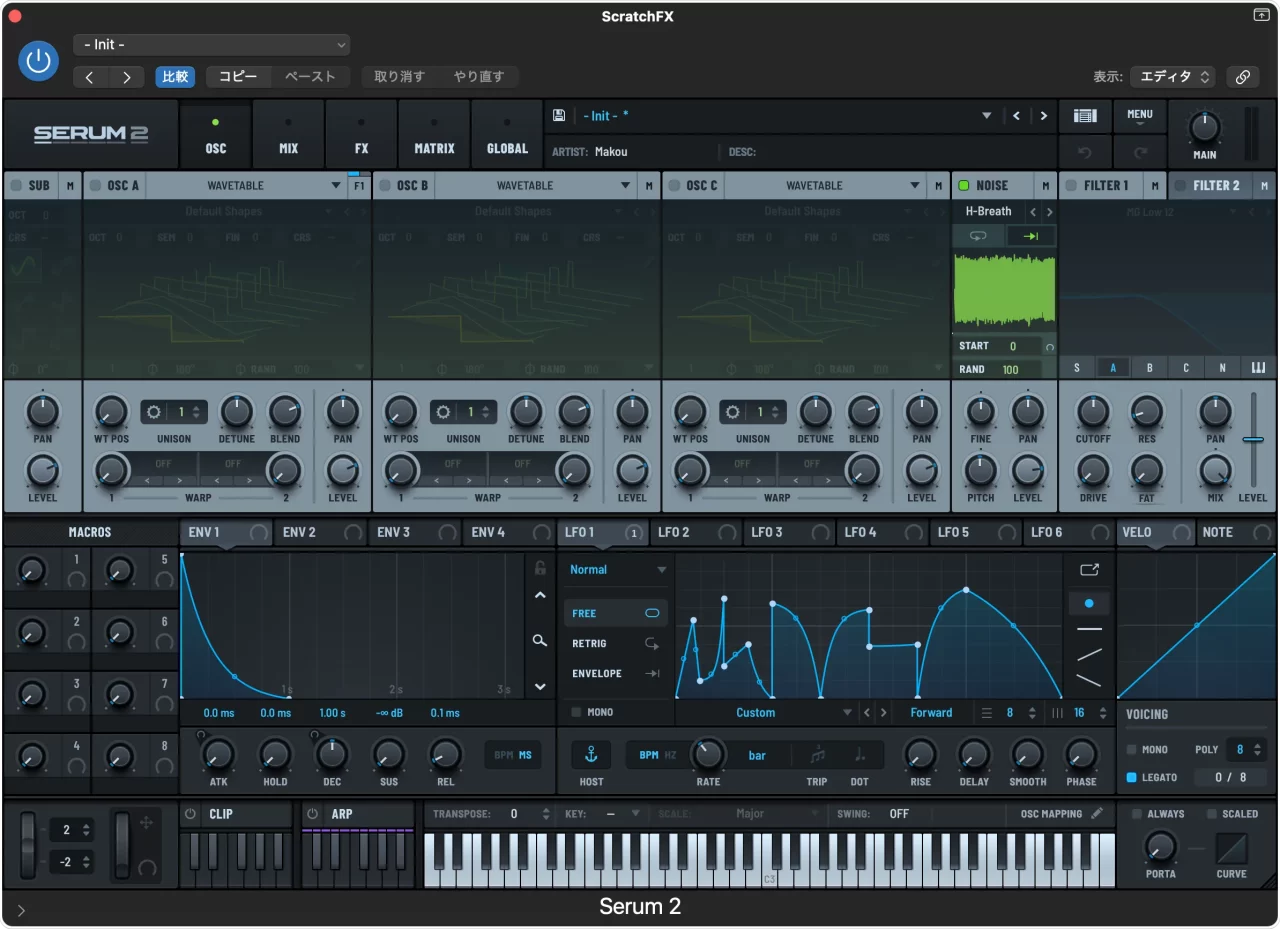Image resolution: width=1280 pixels, height=929 pixels.
Task: Click the noise loop mode icon
Action: tap(978, 236)
